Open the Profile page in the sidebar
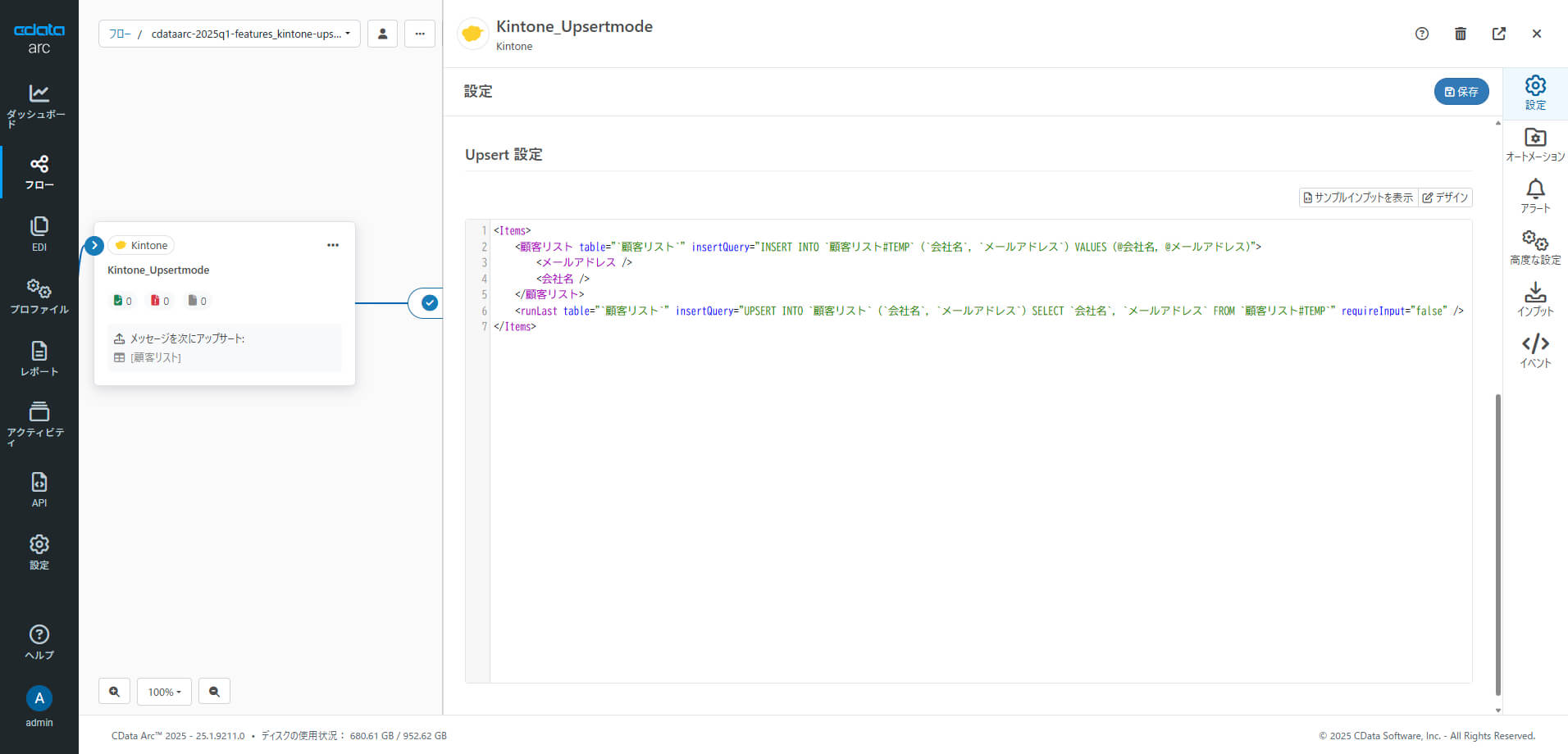 (39, 296)
